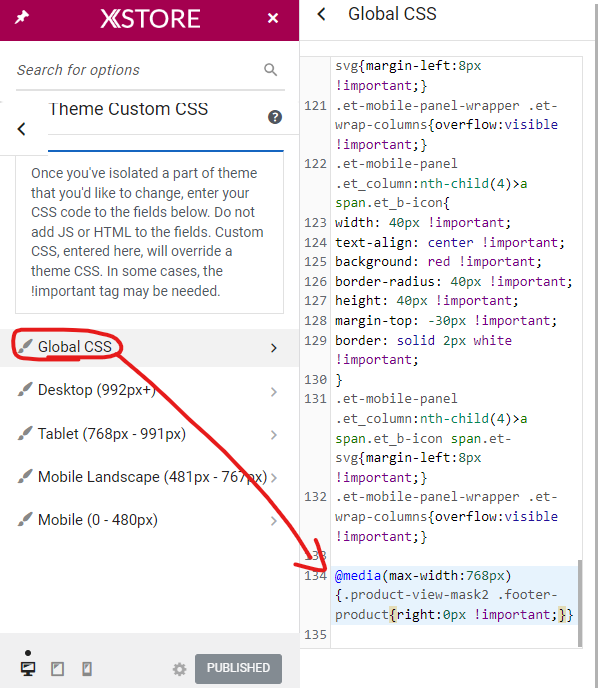
Task: Click line 124 text-align: center
Action: 450,243
